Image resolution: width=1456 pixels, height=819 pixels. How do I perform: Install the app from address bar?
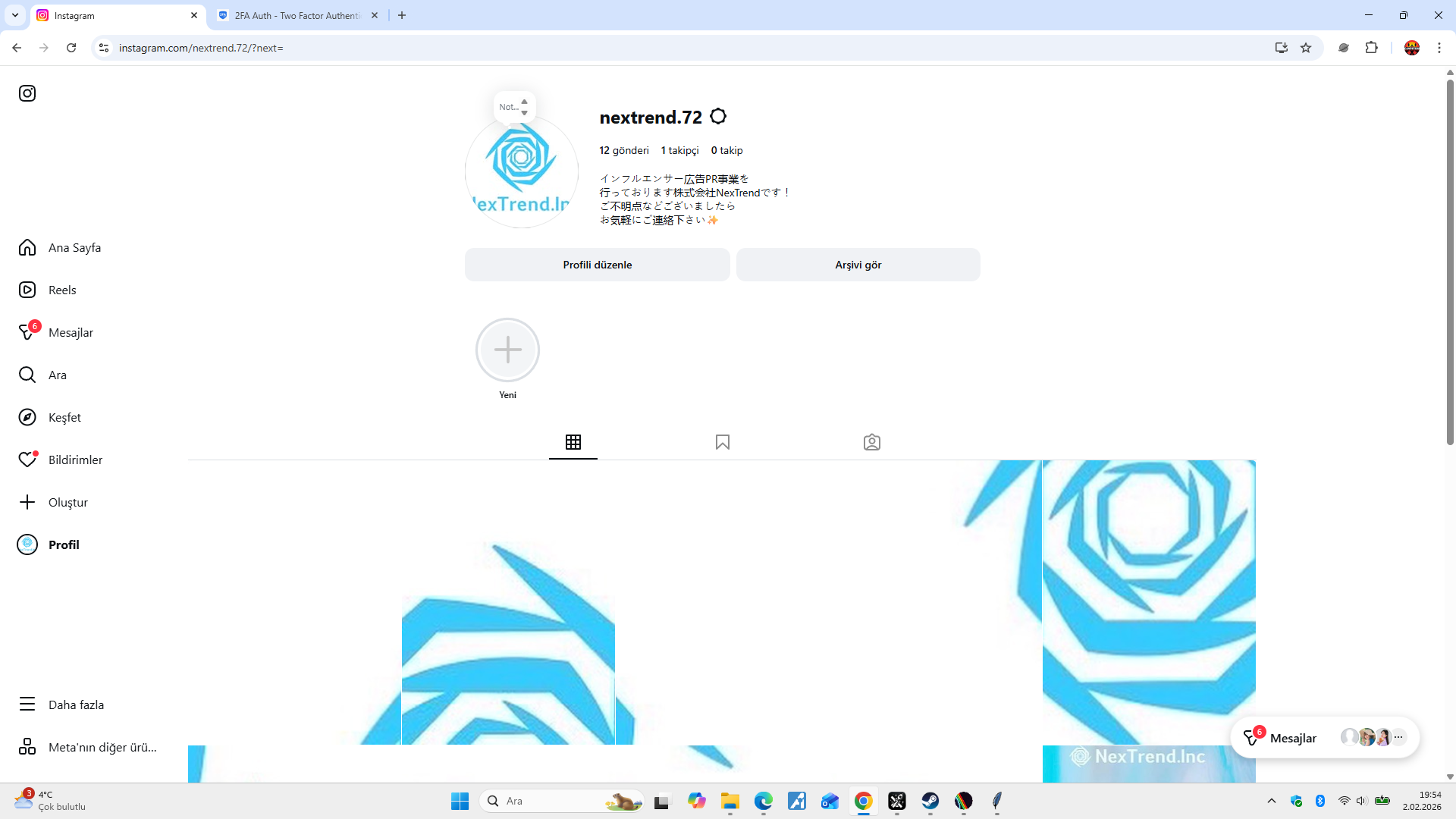1282,48
